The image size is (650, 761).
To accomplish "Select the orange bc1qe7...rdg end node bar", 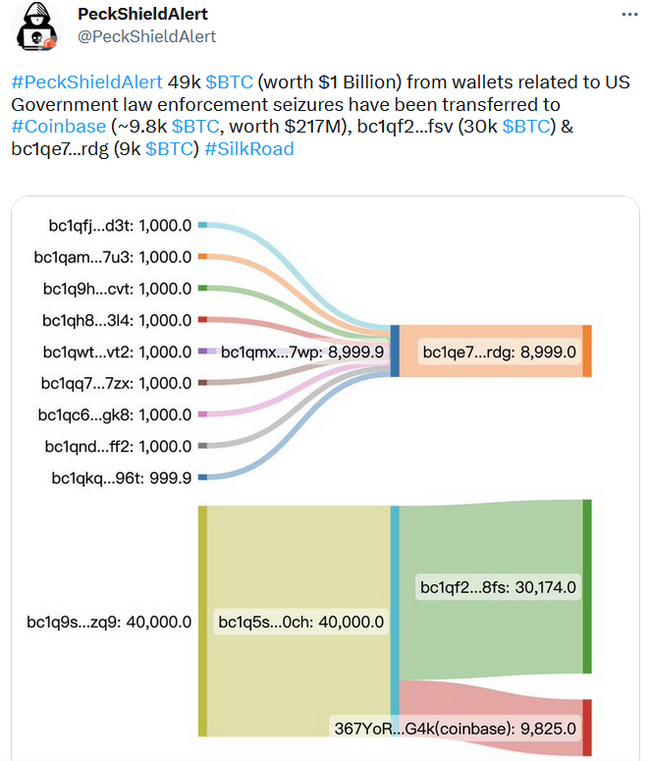I will click(587, 351).
